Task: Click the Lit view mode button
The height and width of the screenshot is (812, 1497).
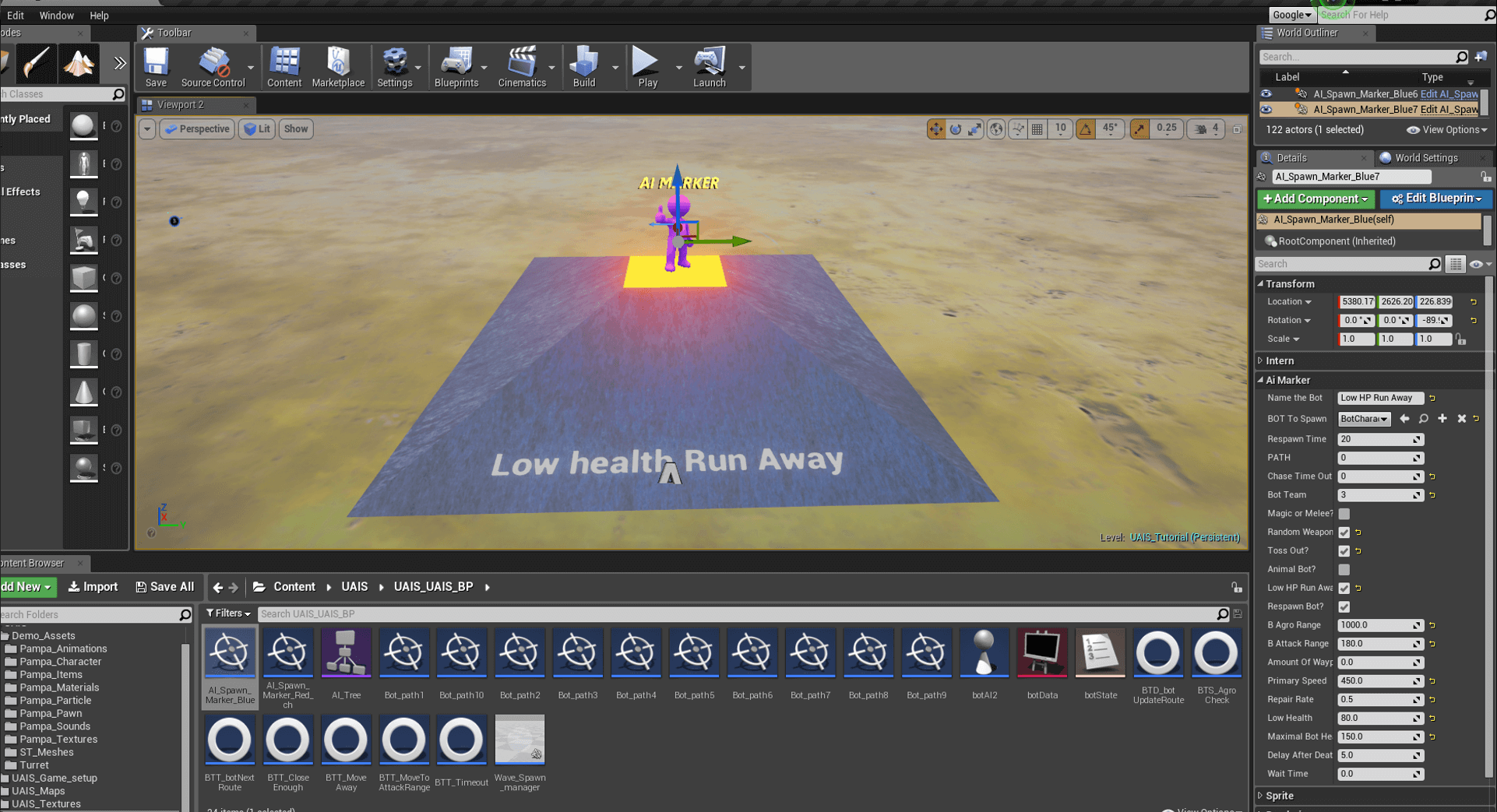Action: [x=257, y=129]
